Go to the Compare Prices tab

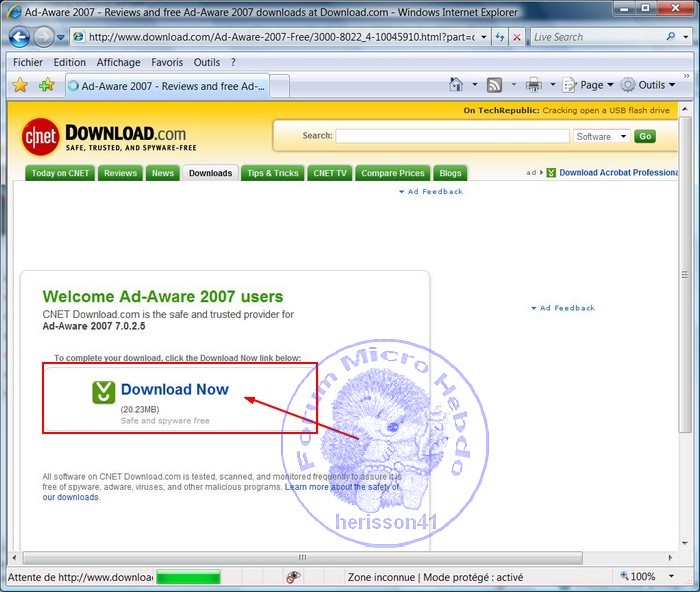pos(393,173)
